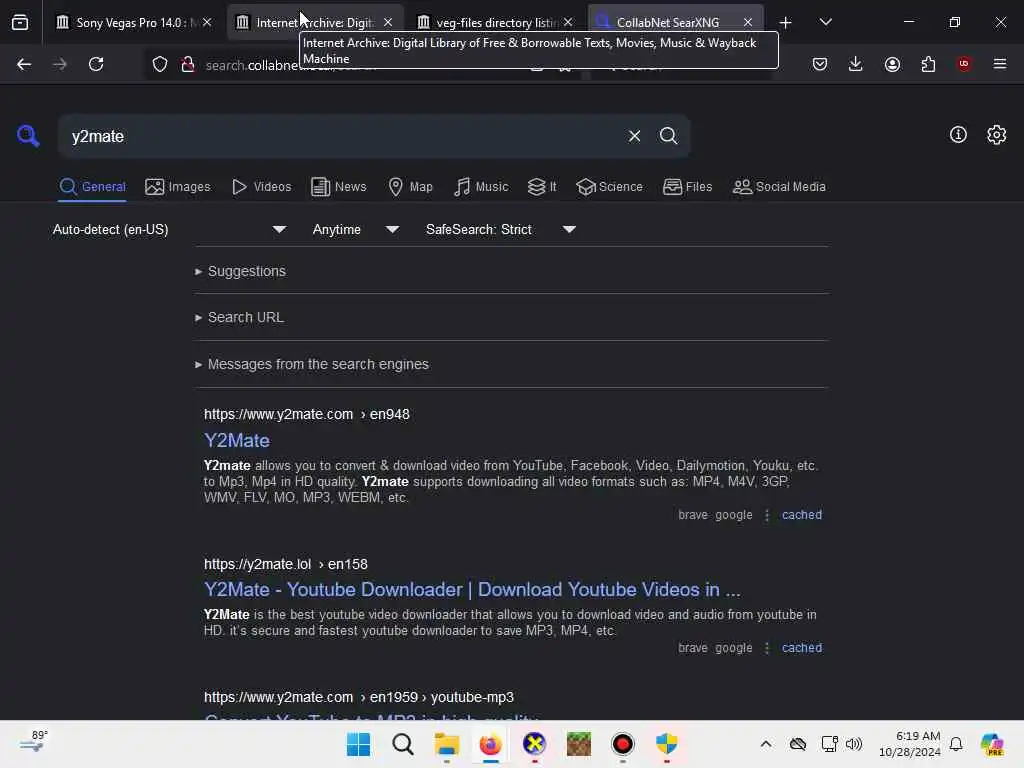Clear the y2mate search query
Image resolution: width=1024 pixels, height=768 pixels.
[x=634, y=136]
